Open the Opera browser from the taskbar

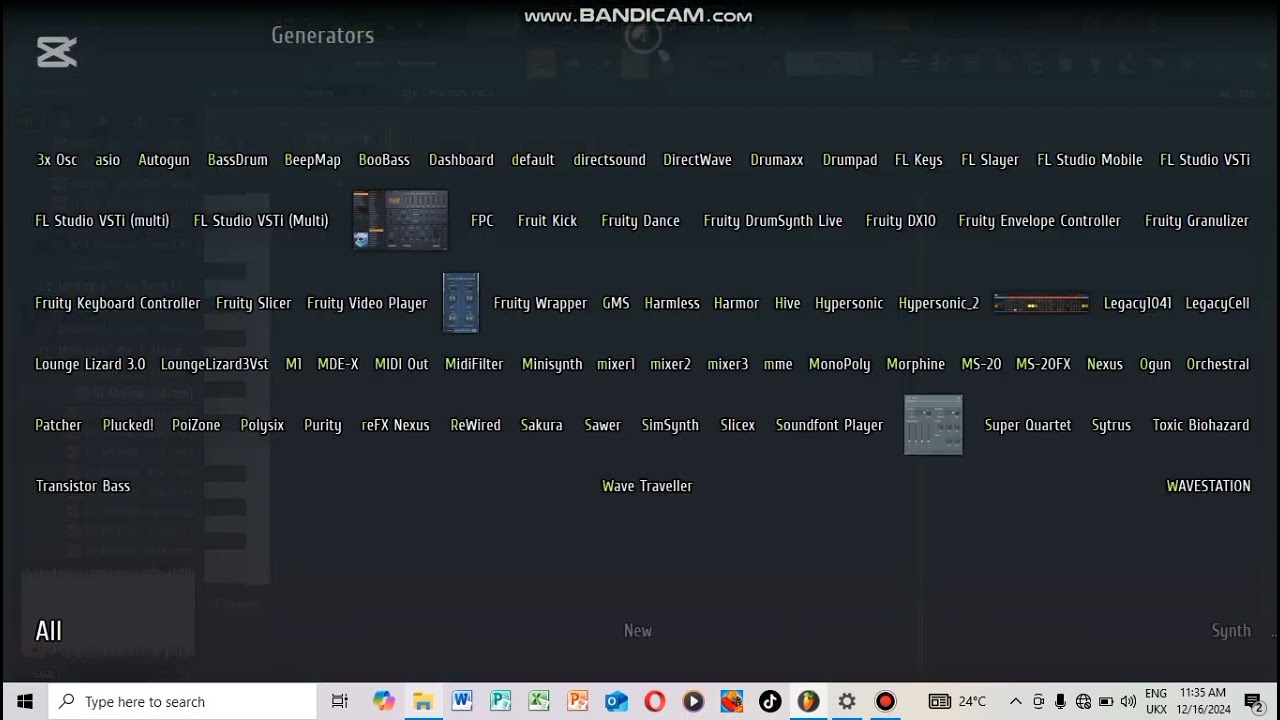pos(655,701)
